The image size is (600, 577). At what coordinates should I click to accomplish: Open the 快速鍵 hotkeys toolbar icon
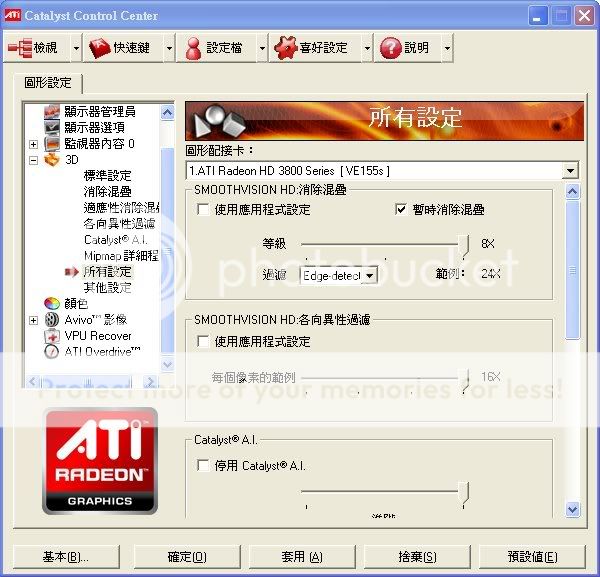coord(99,47)
